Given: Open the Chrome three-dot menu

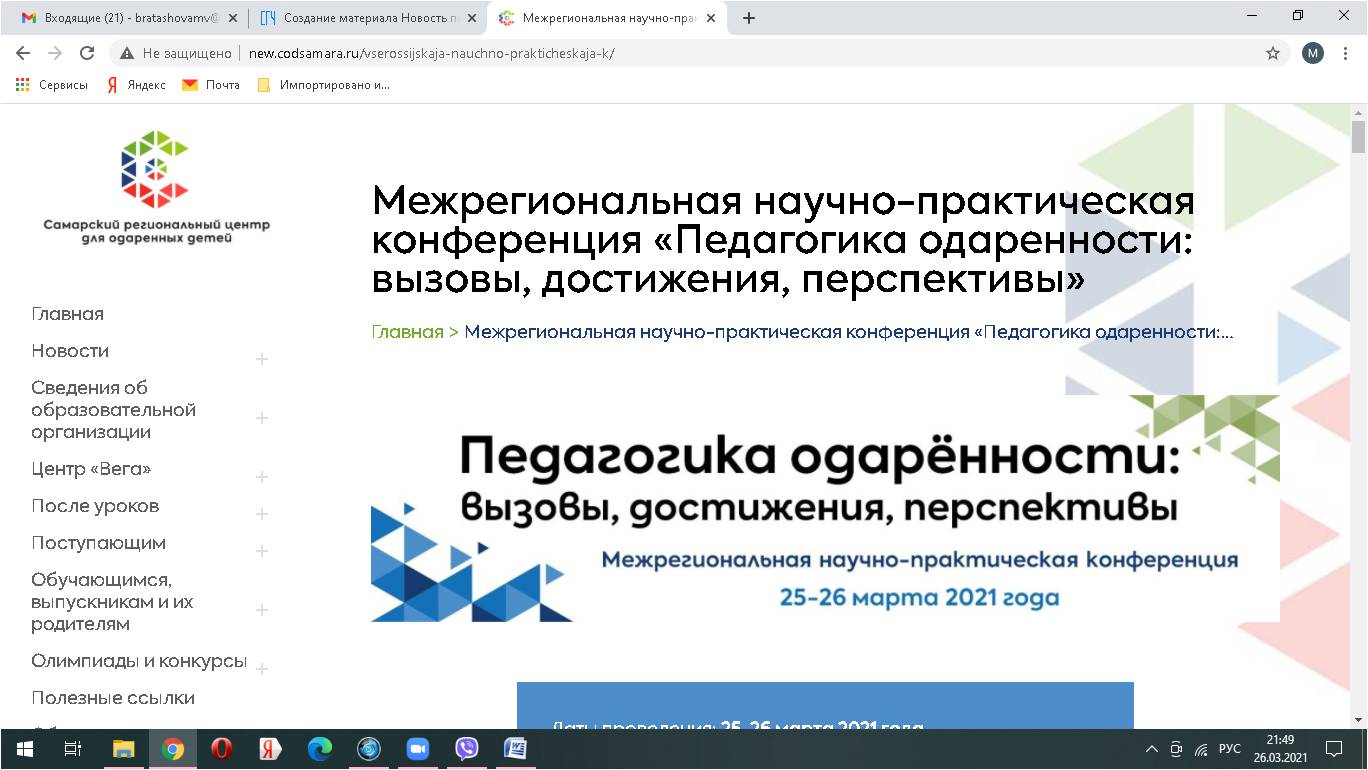Looking at the screenshot, I should tap(1346, 54).
